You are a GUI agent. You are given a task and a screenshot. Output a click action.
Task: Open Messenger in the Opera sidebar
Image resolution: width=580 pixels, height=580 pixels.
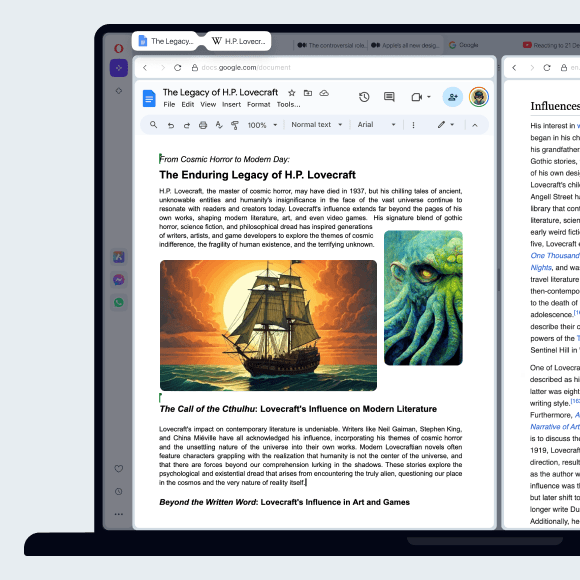tap(119, 280)
